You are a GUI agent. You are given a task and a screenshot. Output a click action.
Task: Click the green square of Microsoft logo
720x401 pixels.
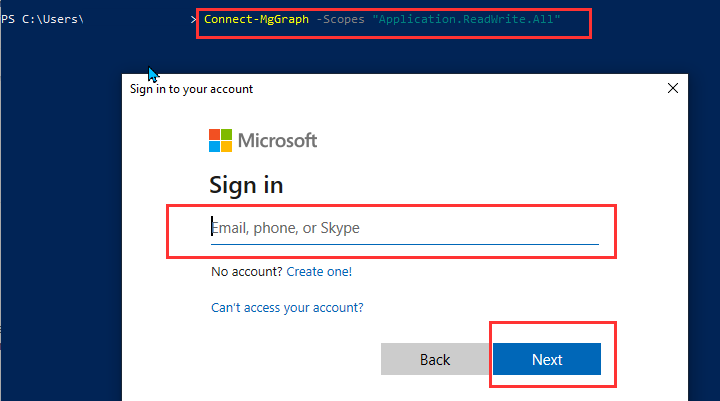(x=226, y=135)
